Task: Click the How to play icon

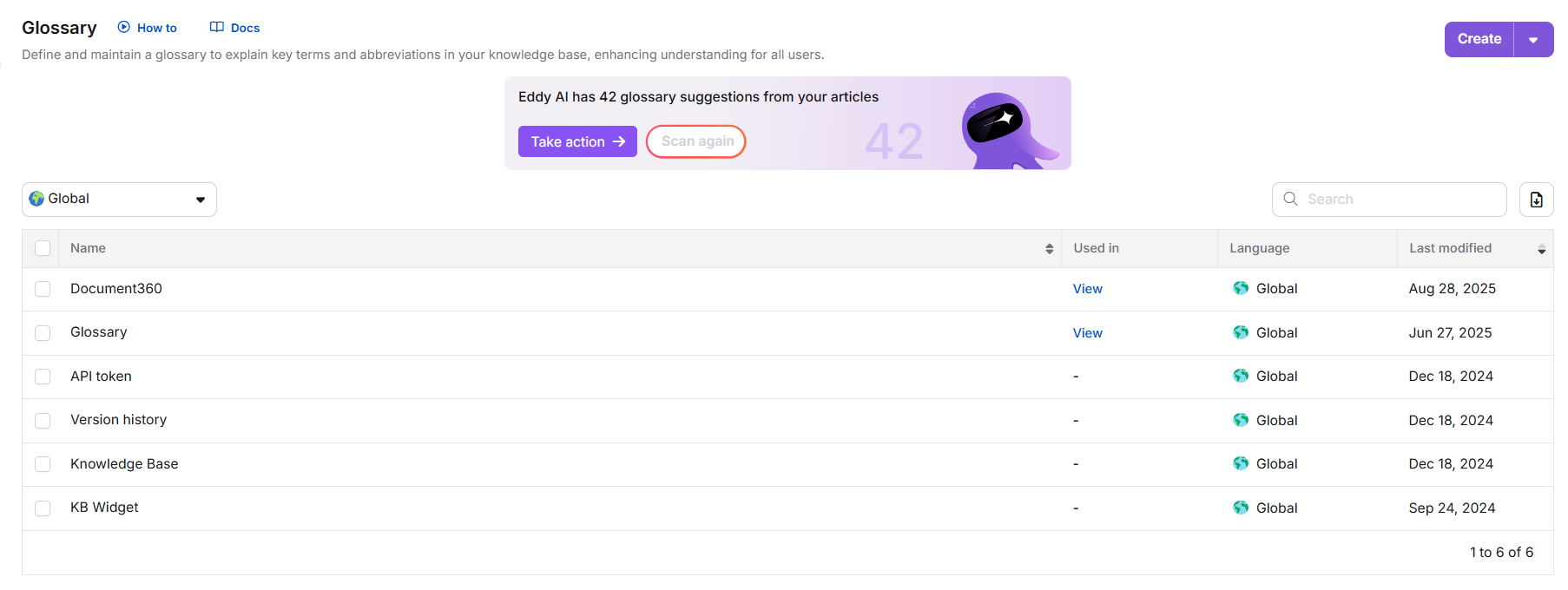Action: tap(124, 27)
